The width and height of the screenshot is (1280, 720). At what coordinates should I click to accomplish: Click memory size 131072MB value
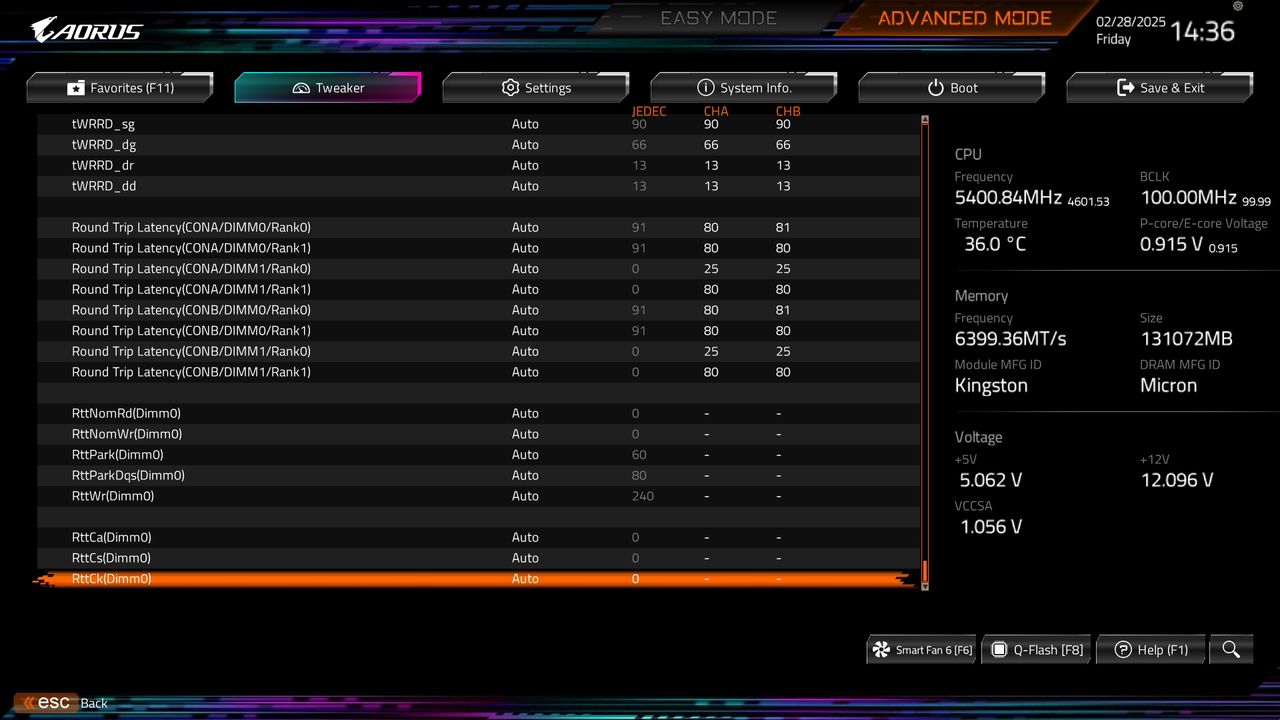[1186, 339]
